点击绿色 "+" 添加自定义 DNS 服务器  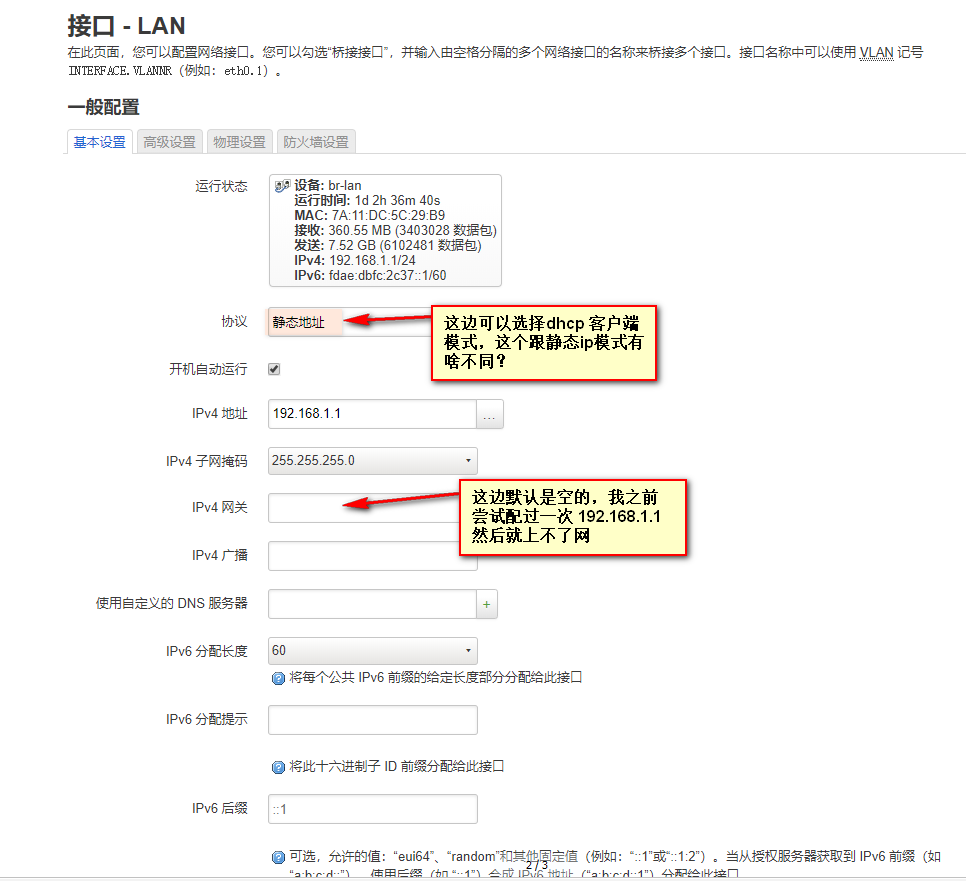[486, 604]
